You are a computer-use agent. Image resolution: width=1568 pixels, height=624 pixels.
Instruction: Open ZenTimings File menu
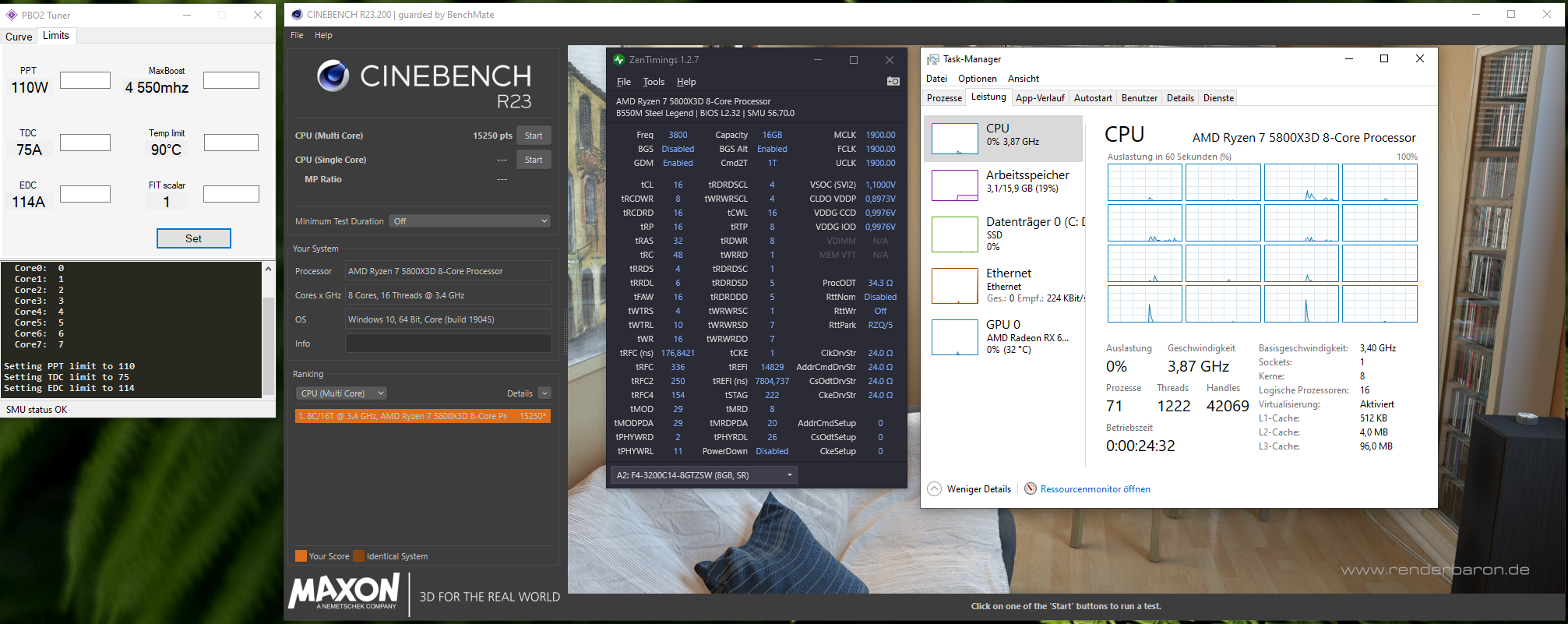coord(624,82)
